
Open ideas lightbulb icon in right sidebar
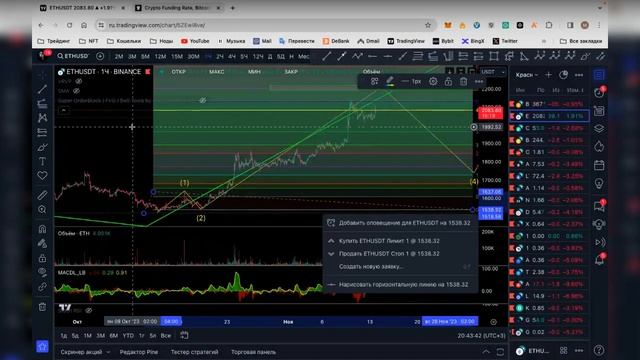pos(599,183)
